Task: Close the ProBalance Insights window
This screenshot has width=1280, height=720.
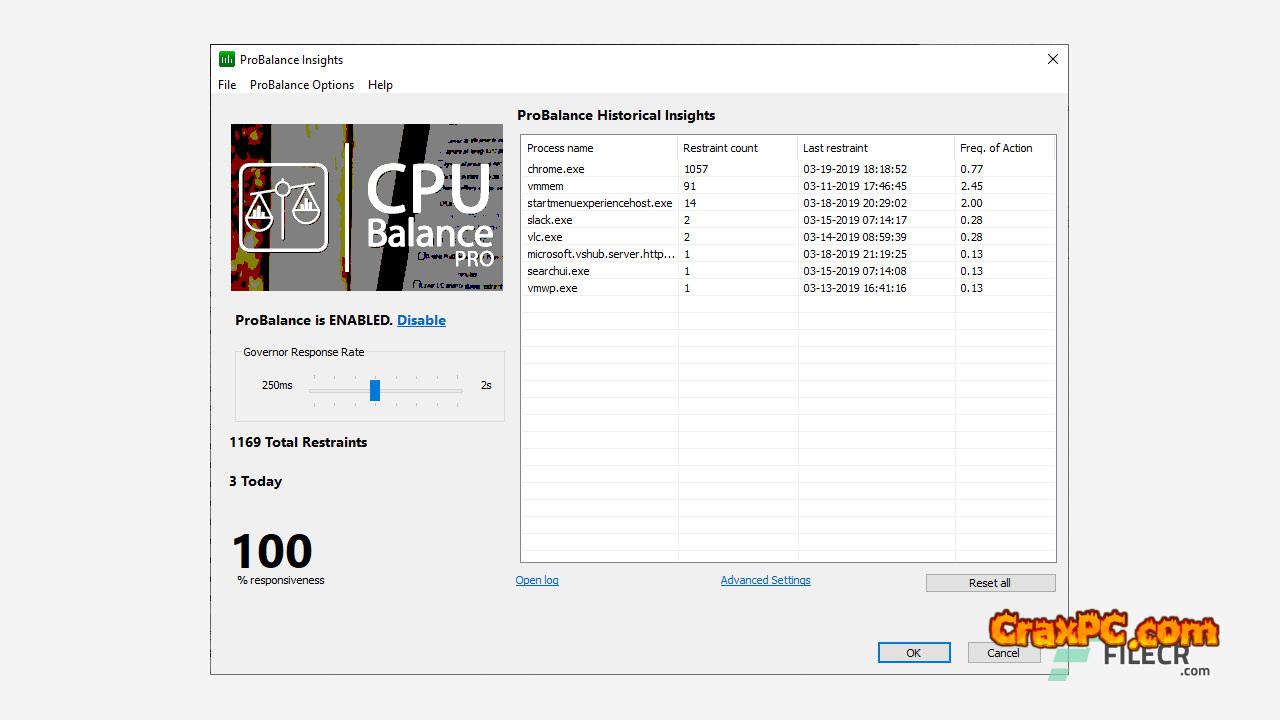Action: coord(1052,60)
